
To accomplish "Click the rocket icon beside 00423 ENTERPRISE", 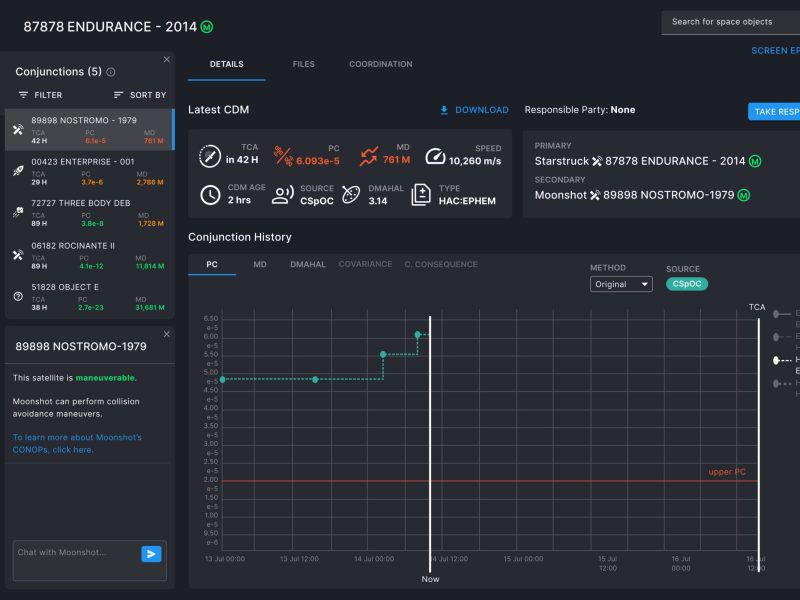I will click(x=17, y=171).
